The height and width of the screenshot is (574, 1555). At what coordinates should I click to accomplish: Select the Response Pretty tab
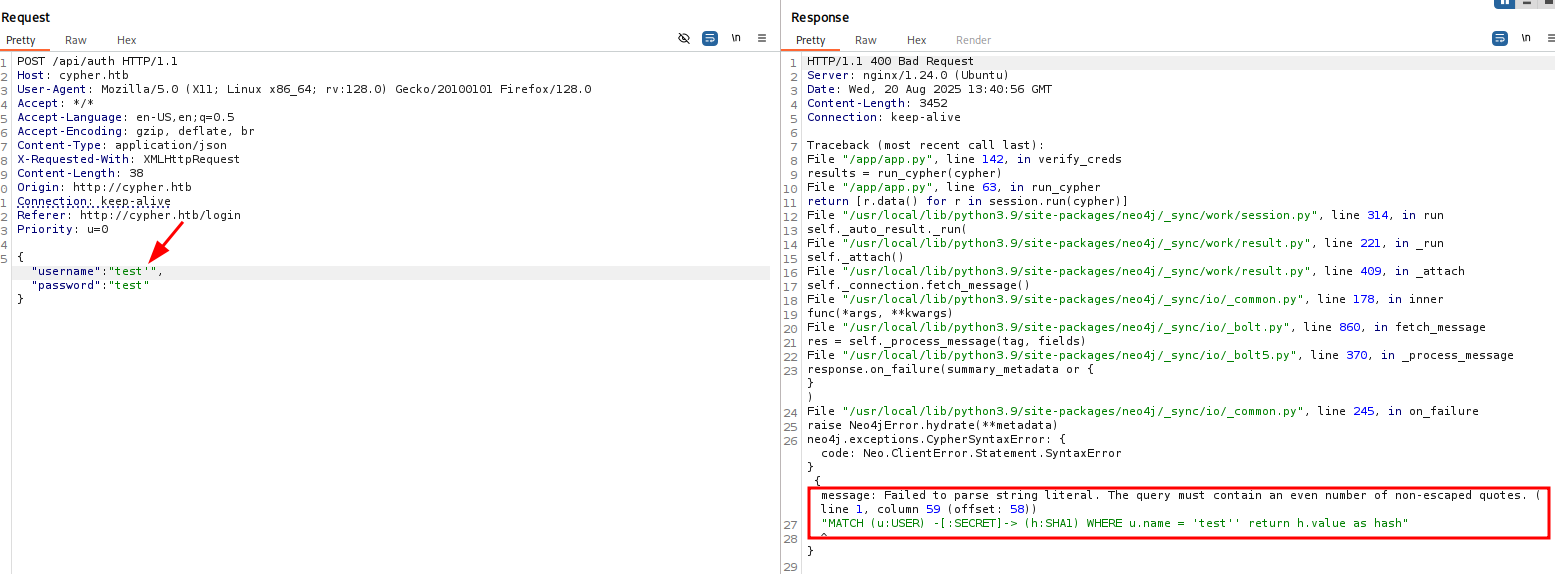811,40
